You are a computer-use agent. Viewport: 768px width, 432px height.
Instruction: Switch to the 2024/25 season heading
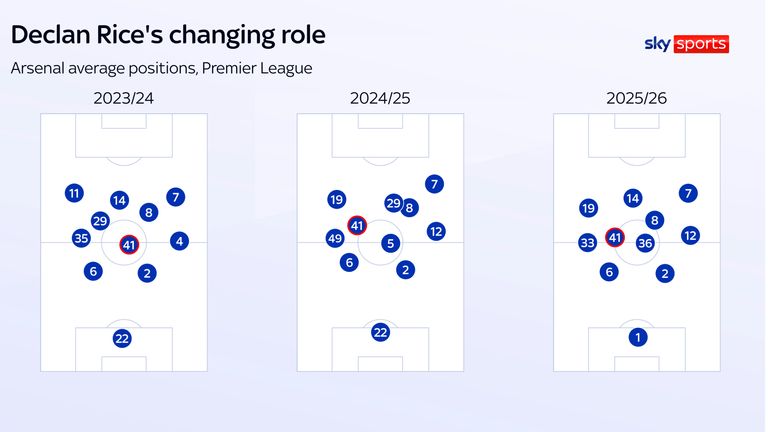[x=379, y=98]
